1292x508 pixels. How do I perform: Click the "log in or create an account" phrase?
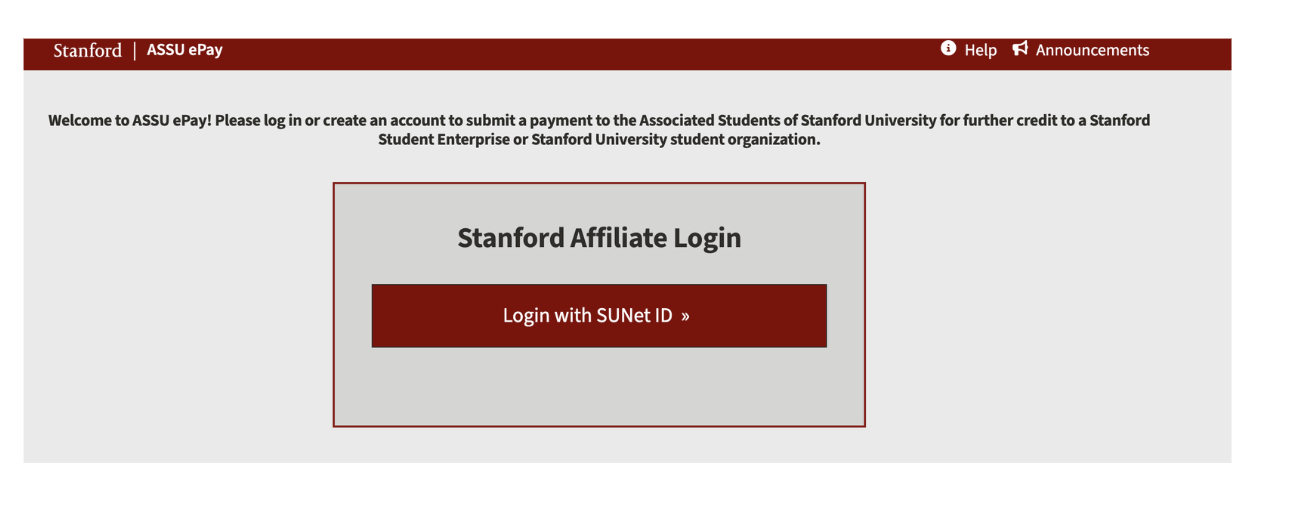353,121
